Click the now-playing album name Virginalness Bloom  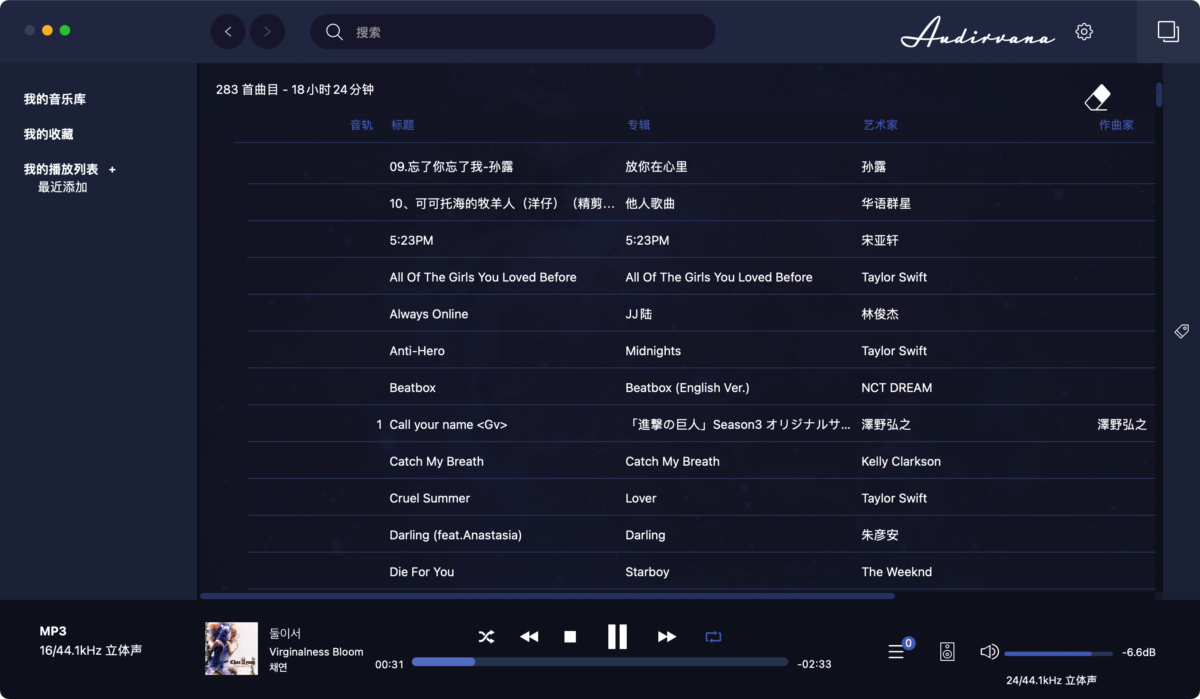point(316,652)
